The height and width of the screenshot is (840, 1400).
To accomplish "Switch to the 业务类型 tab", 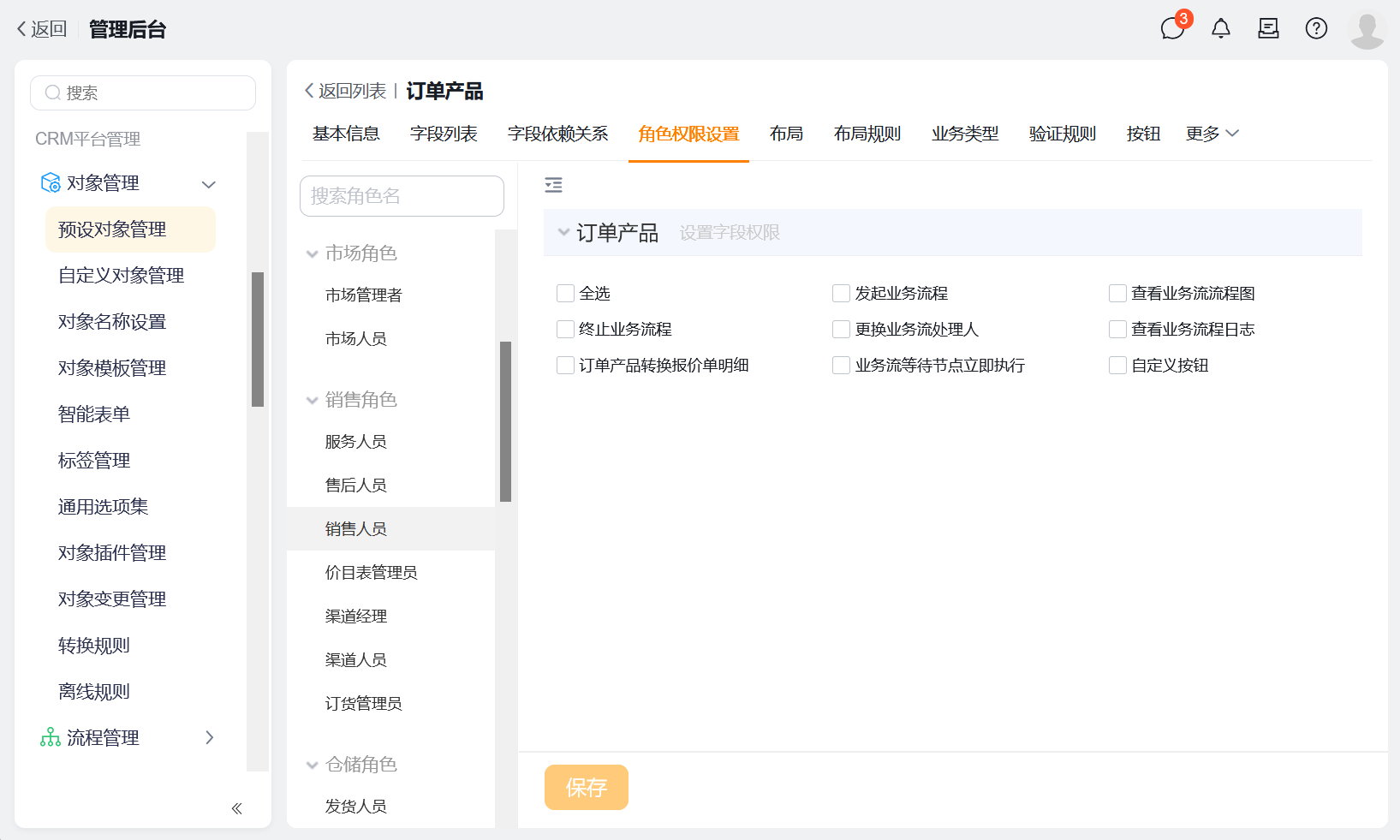I will [965, 134].
